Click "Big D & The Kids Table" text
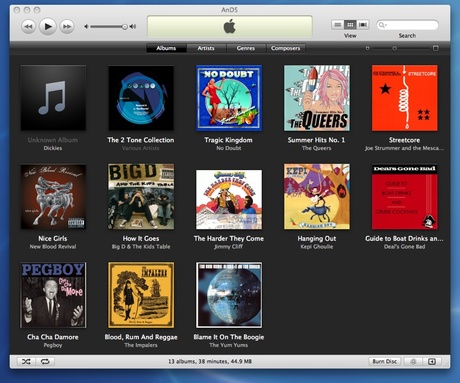Image resolution: width=460 pixels, height=383 pixels. click(x=141, y=247)
